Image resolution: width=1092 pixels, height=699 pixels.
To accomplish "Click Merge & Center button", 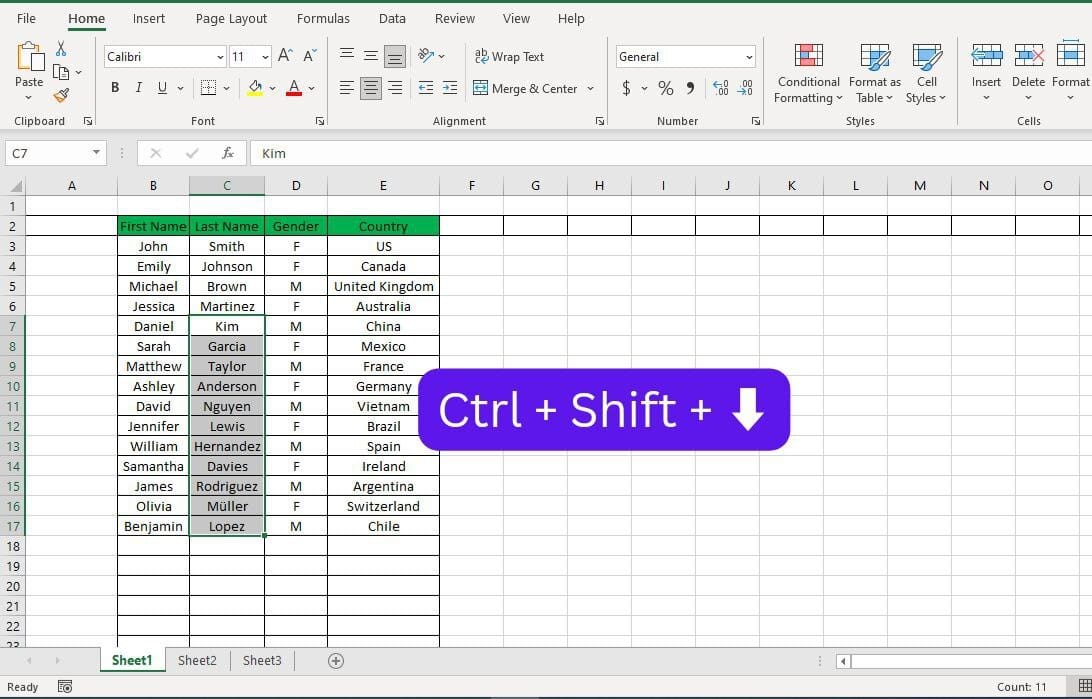I will tap(526, 88).
